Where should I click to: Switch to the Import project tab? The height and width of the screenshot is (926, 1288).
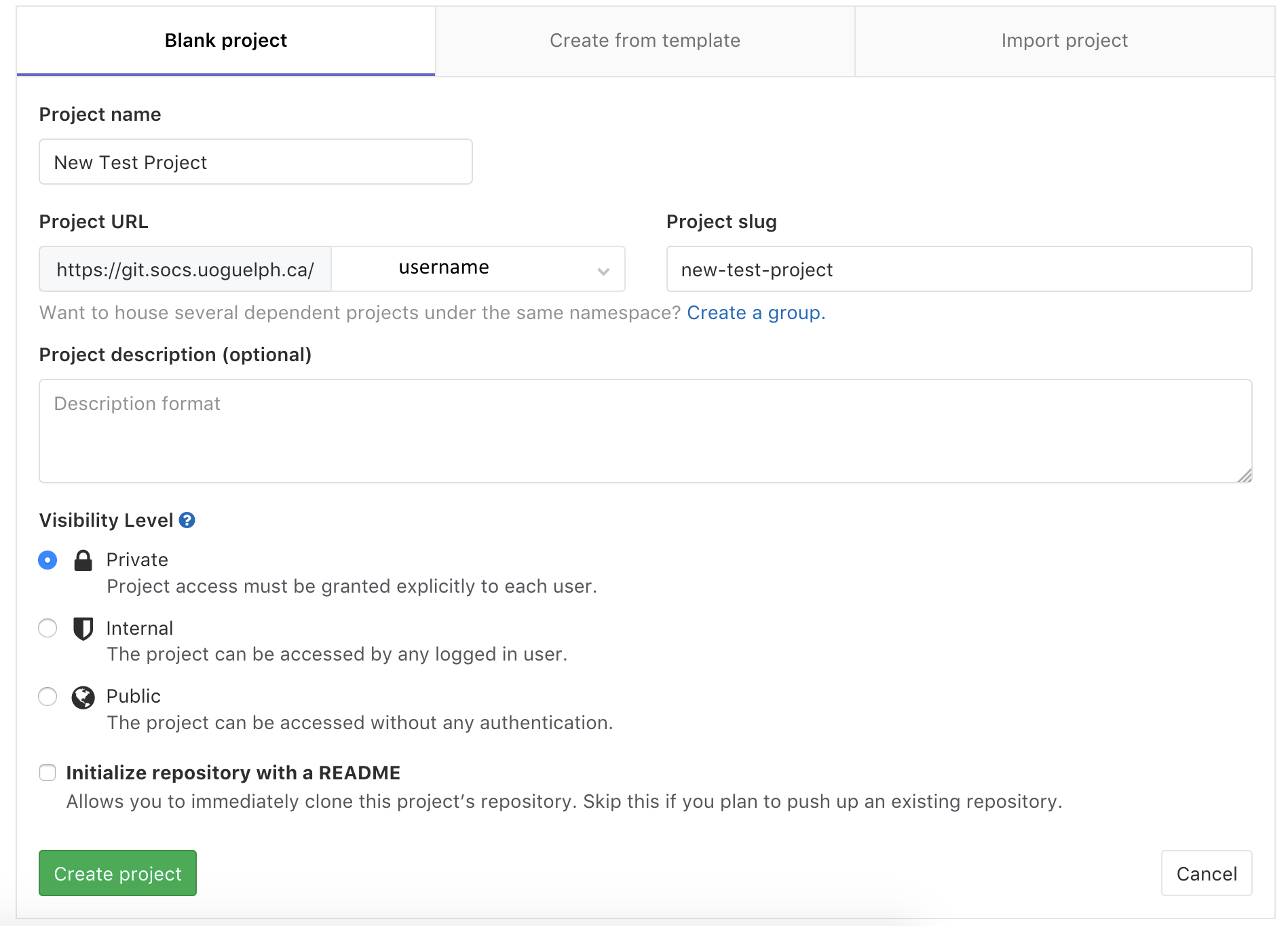pos(1063,40)
